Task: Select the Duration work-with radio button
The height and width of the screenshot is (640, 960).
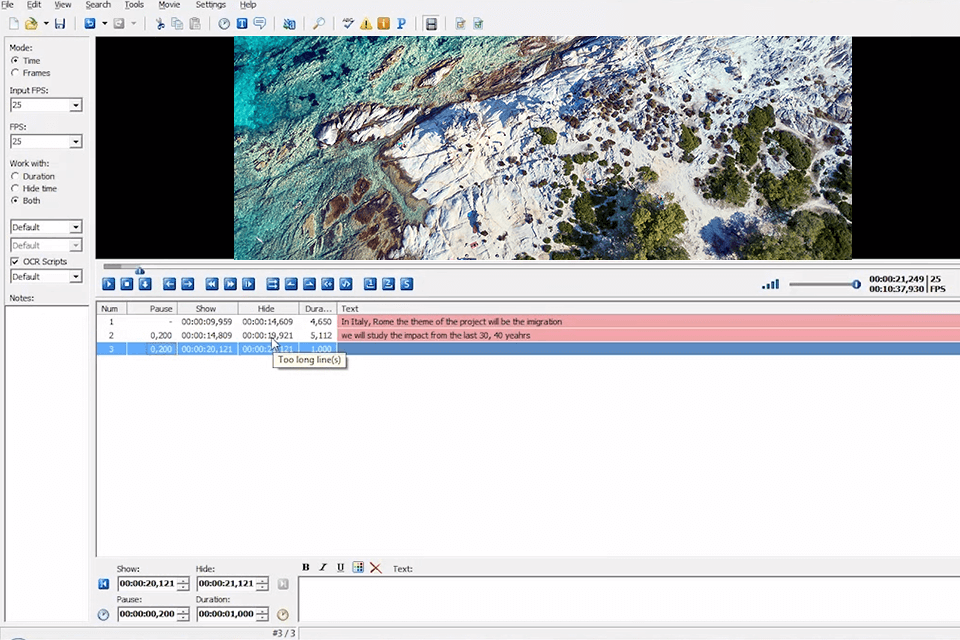Action: point(13,176)
